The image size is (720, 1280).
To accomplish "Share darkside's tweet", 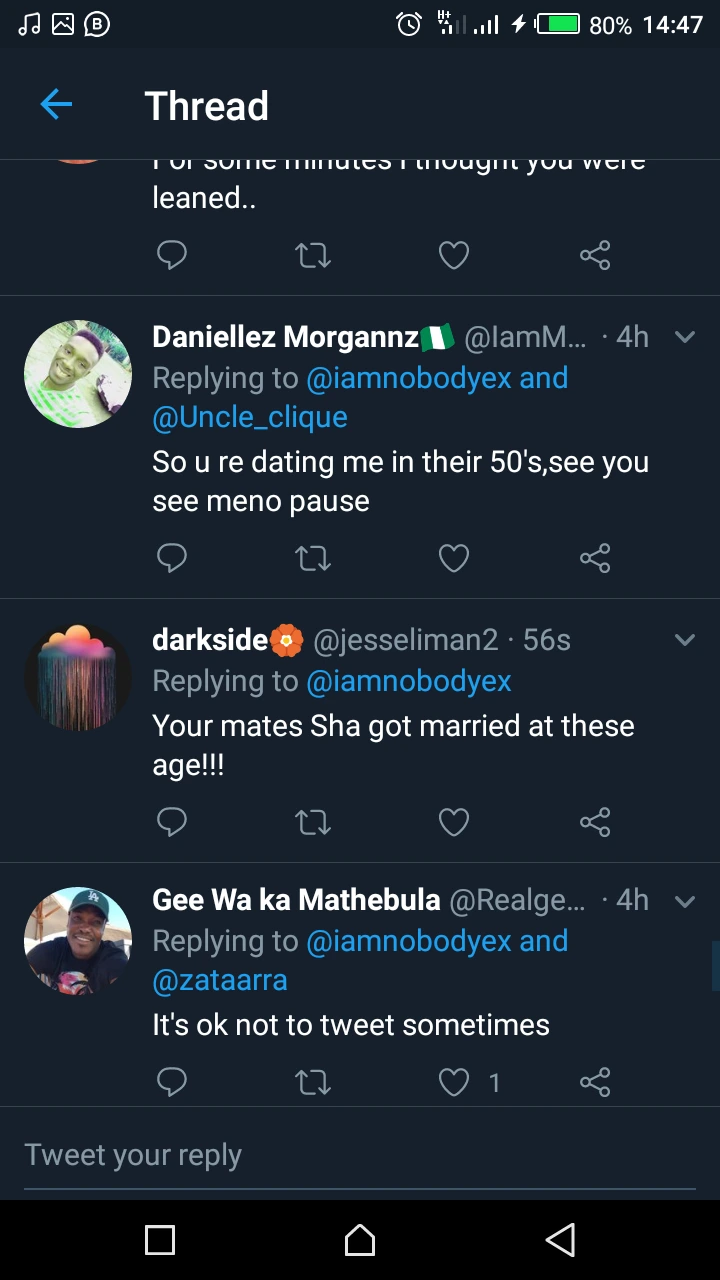I will tap(595, 822).
